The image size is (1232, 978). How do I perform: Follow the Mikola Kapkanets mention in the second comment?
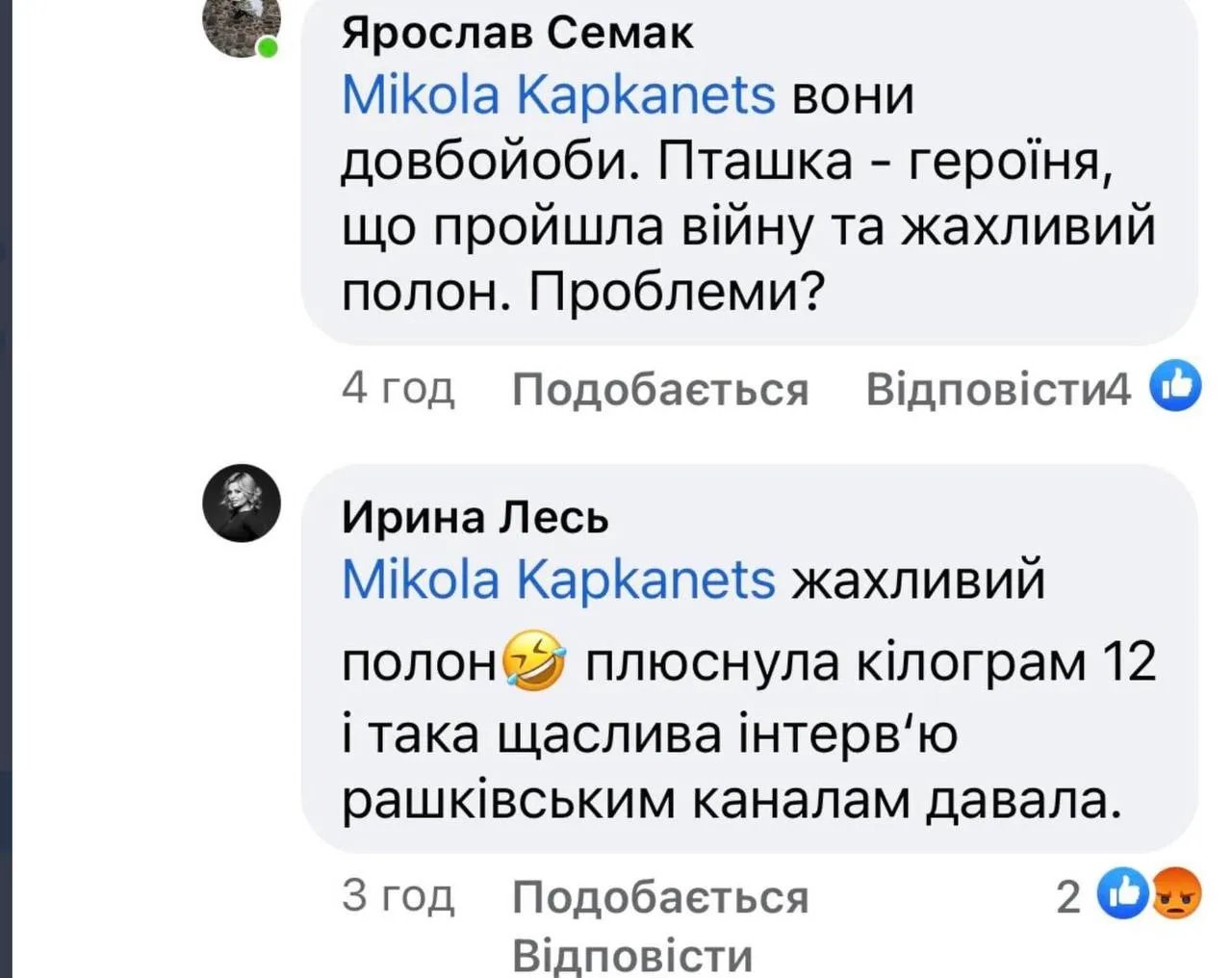point(558,580)
